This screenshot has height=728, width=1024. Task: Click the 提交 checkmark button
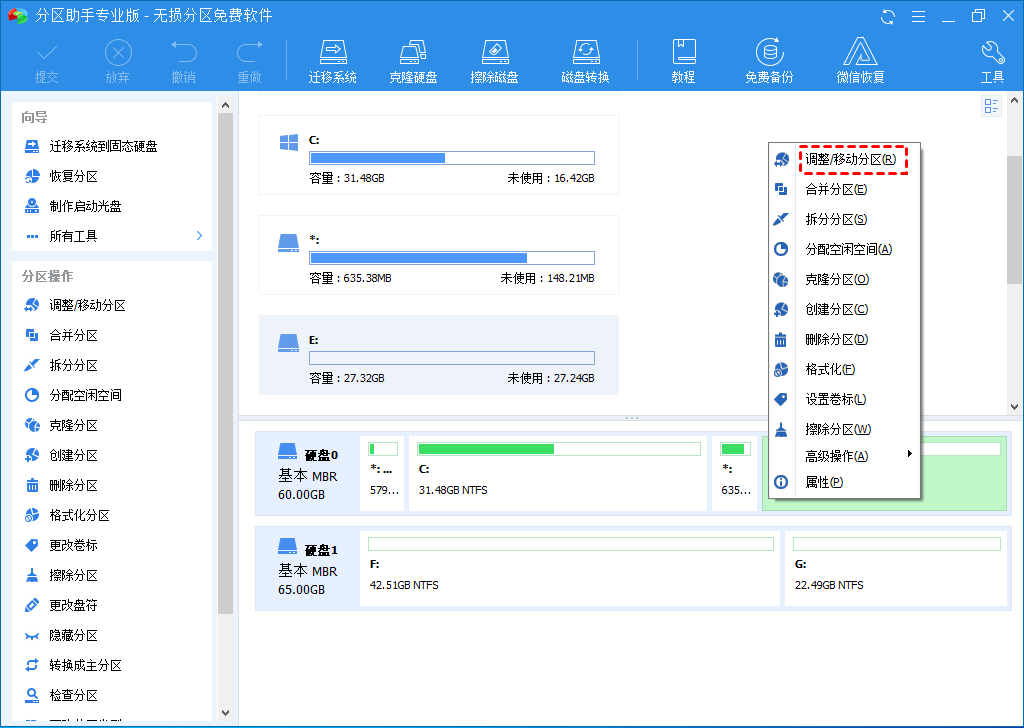pyautogui.click(x=47, y=62)
